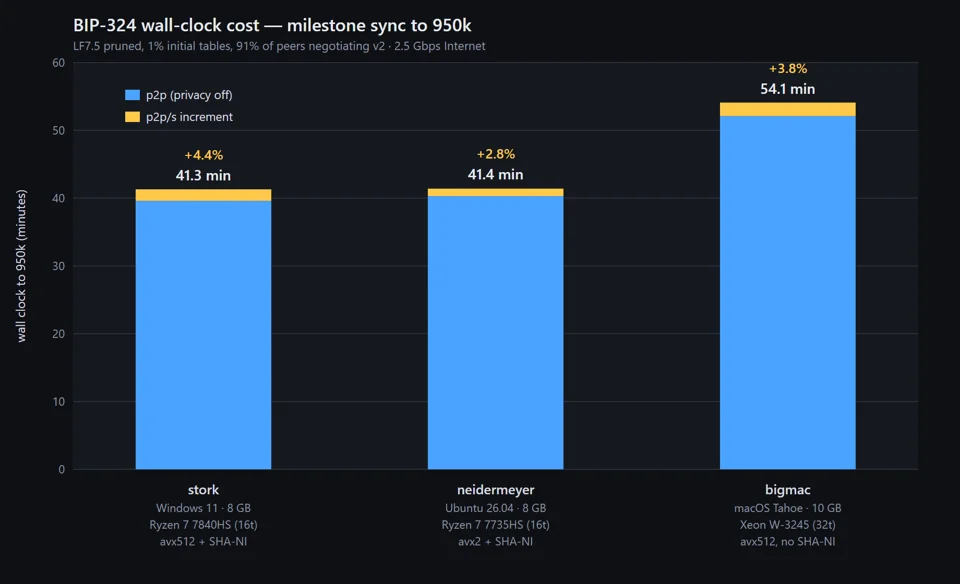The image size is (960, 584).
Task: Click the "Xeon W-3245 (32t)" spec line
Action: [x=788, y=525]
